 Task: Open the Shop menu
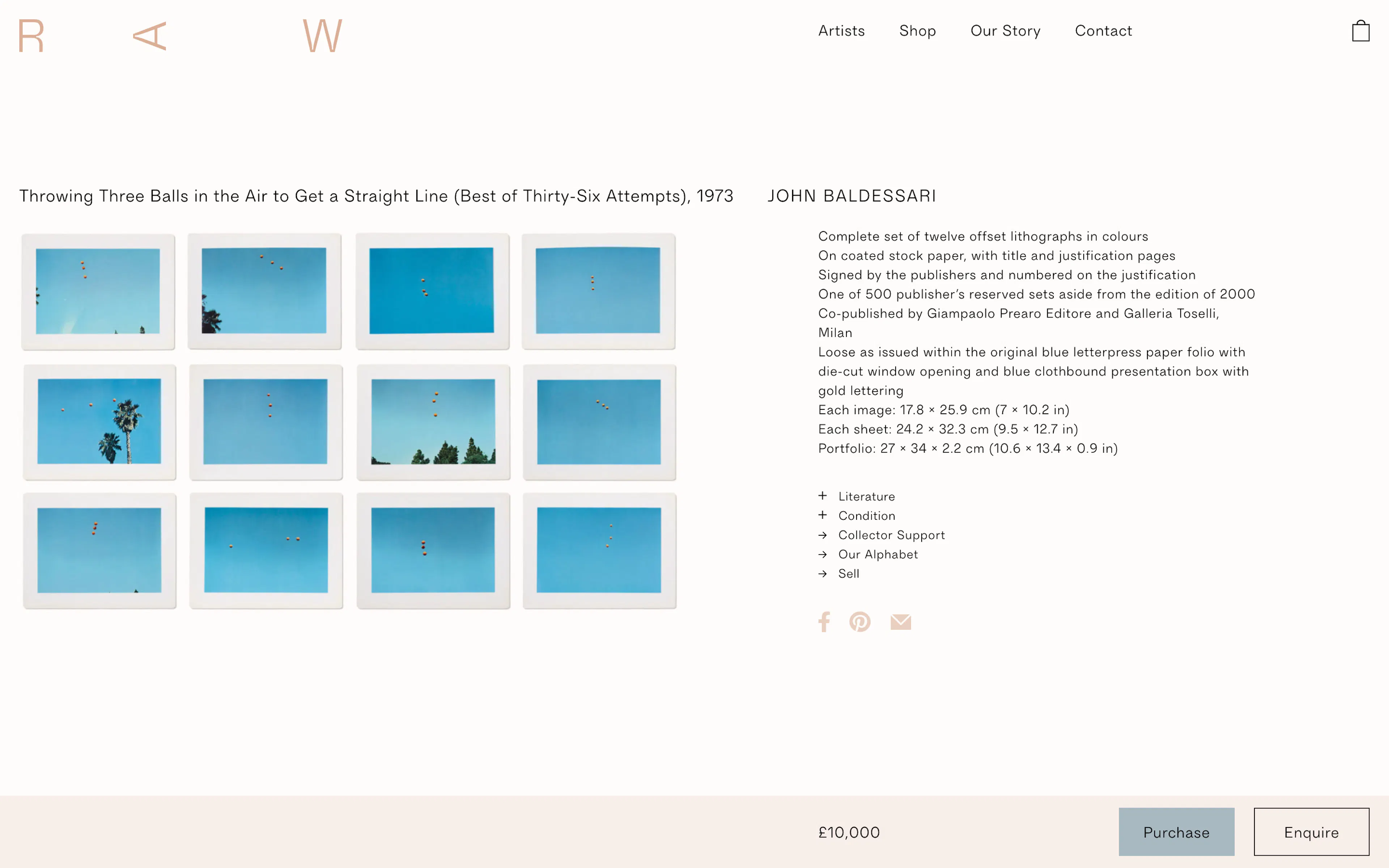[x=917, y=31]
